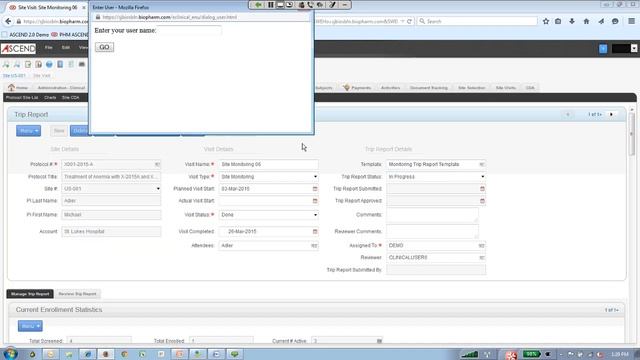
Task: Open the Home tab
Action: pos(18,88)
